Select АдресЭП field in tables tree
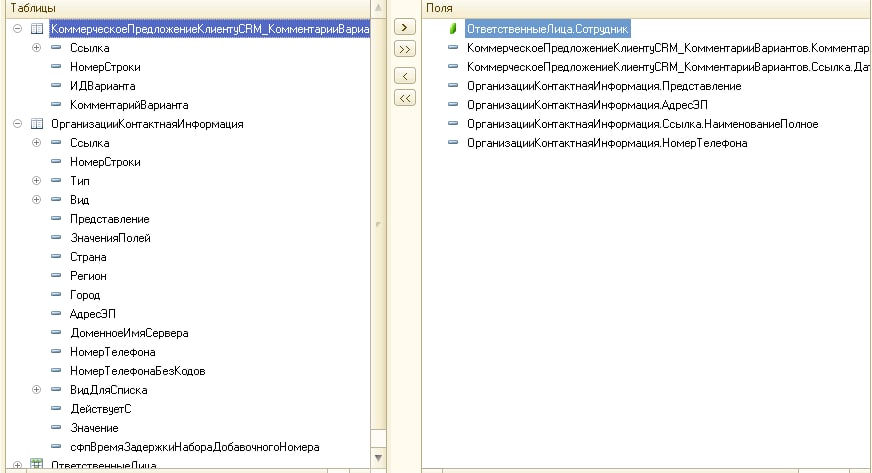Image resolution: width=872 pixels, height=473 pixels. click(x=92, y=313)
